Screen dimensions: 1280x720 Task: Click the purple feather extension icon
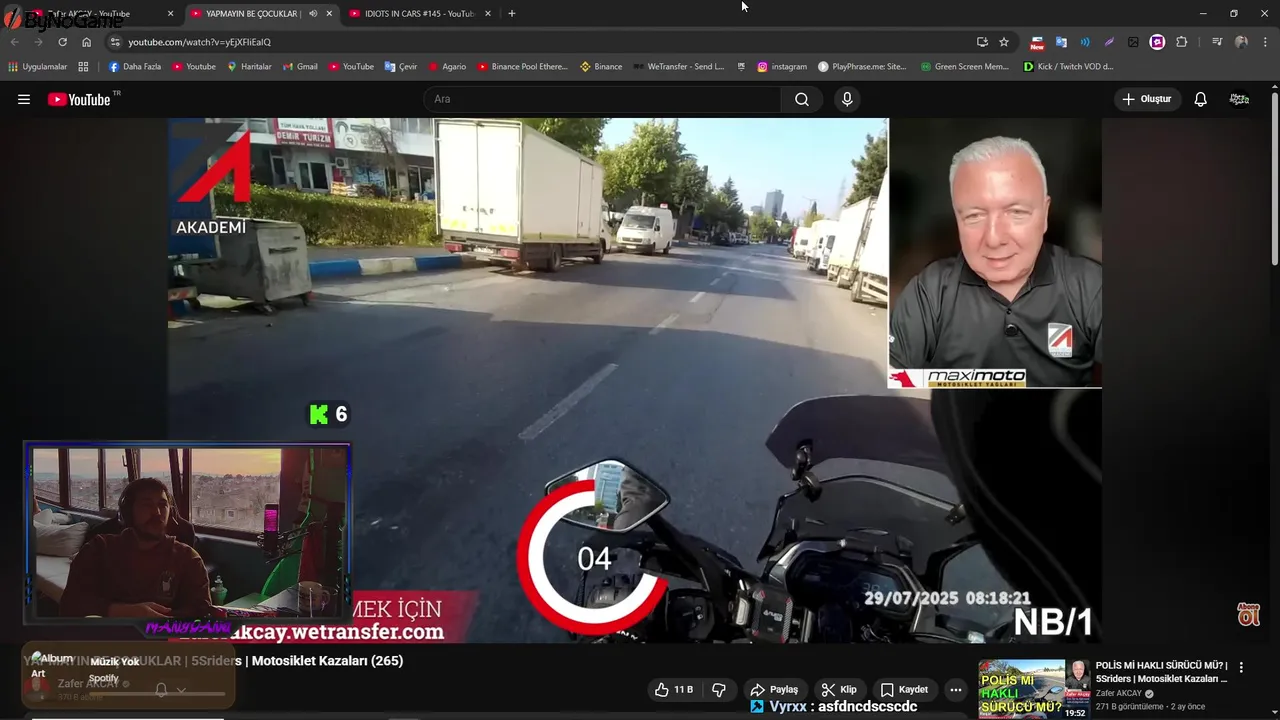[1109, 42]
